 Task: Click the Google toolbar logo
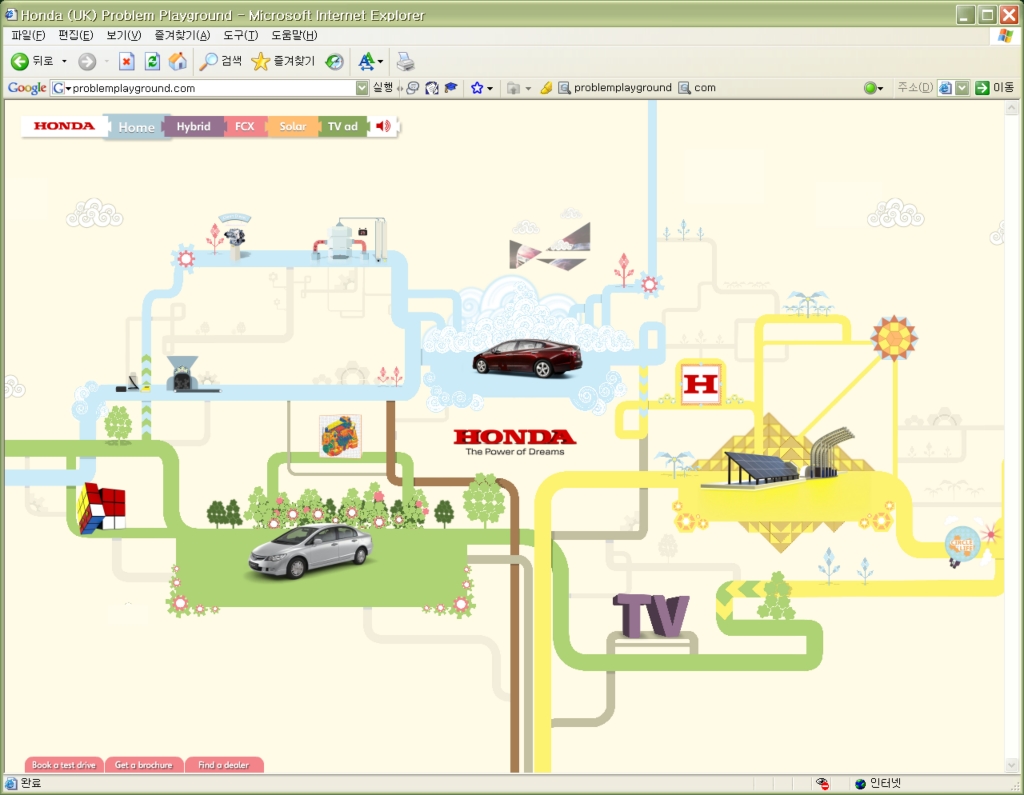point(27,88)
